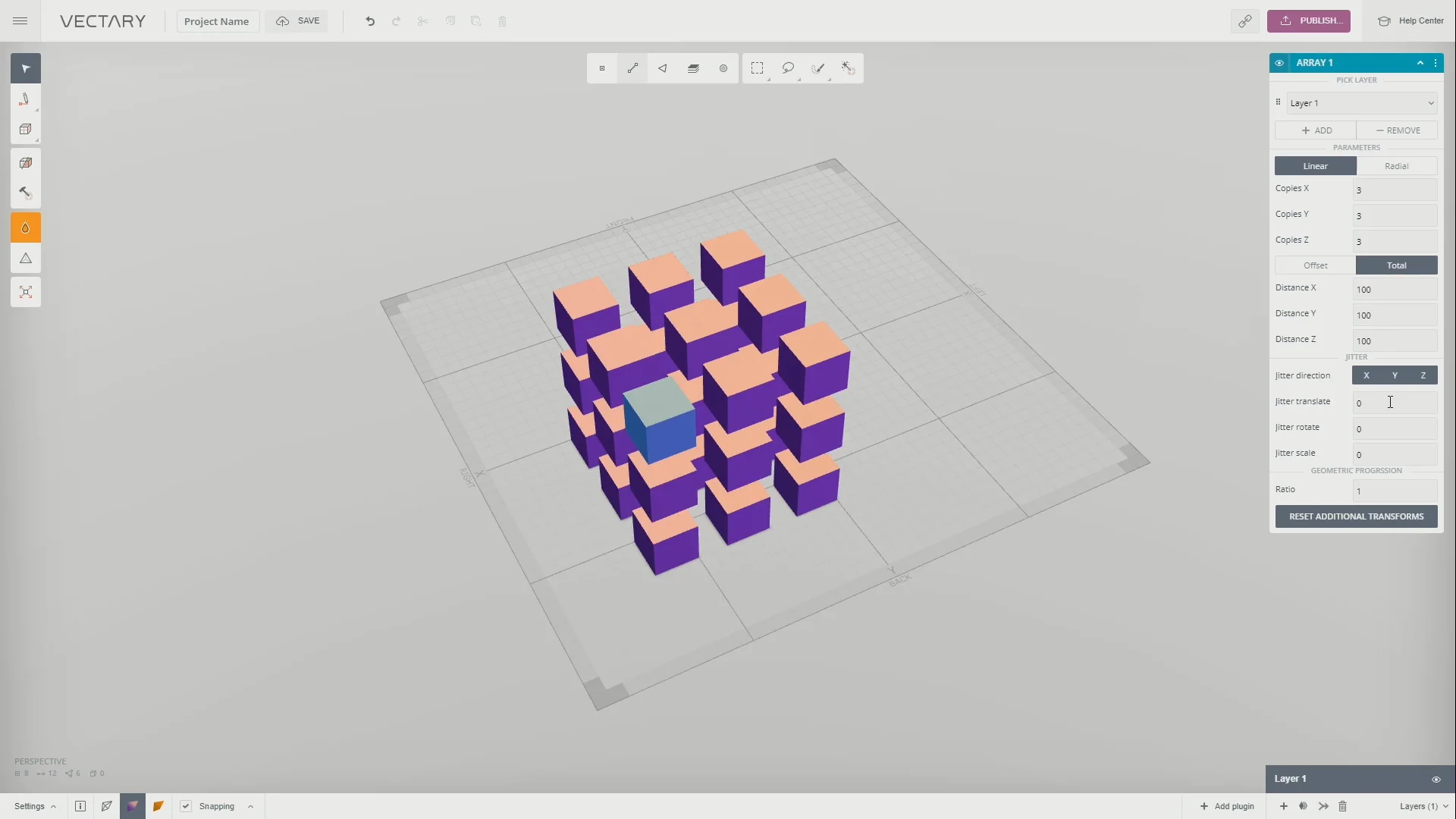Switch to the Radial parameters tab

1396,165
